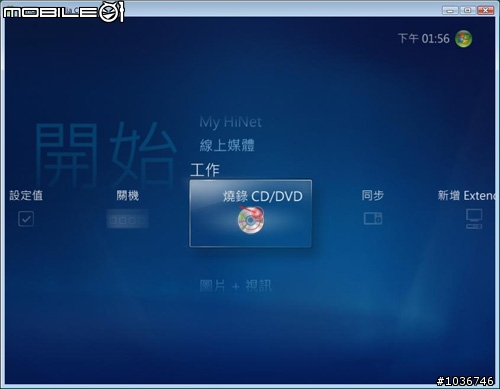Click the green Windows Media Center logo
Screen dimensions: 500x389
pos(464,39)
